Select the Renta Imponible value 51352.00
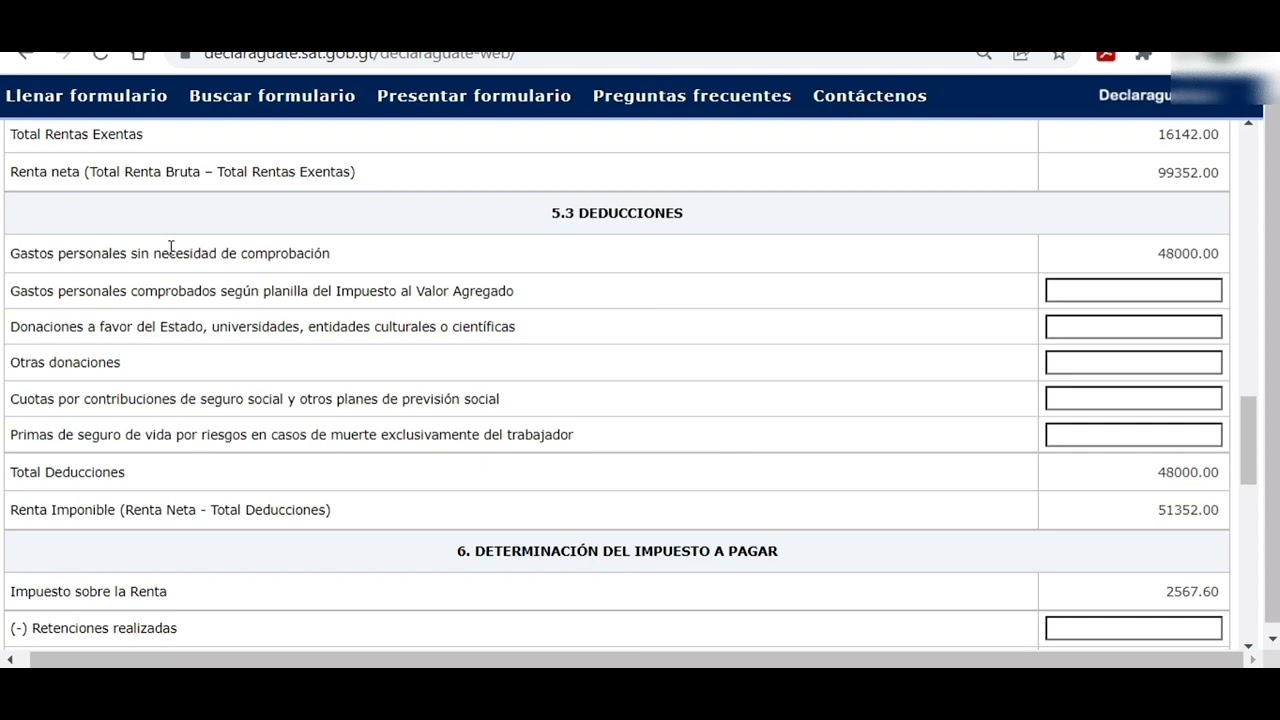 point(1188,510)
